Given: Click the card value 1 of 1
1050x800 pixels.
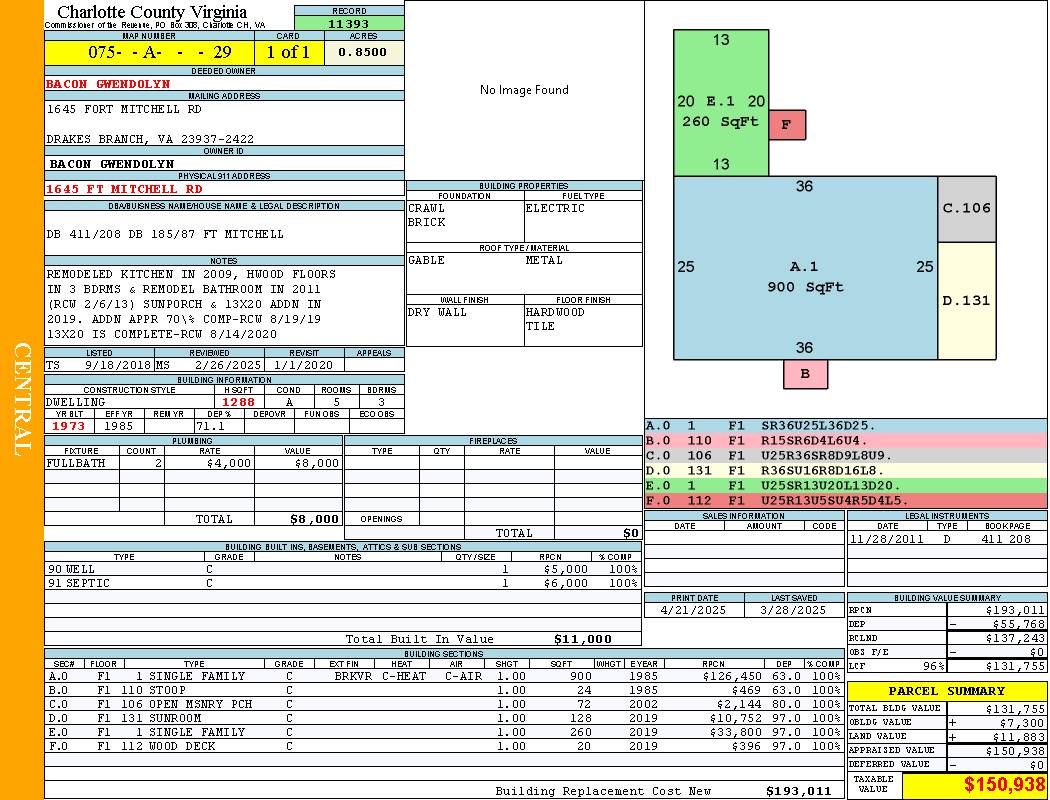Looking at the screenshot, I should [288, 52].
